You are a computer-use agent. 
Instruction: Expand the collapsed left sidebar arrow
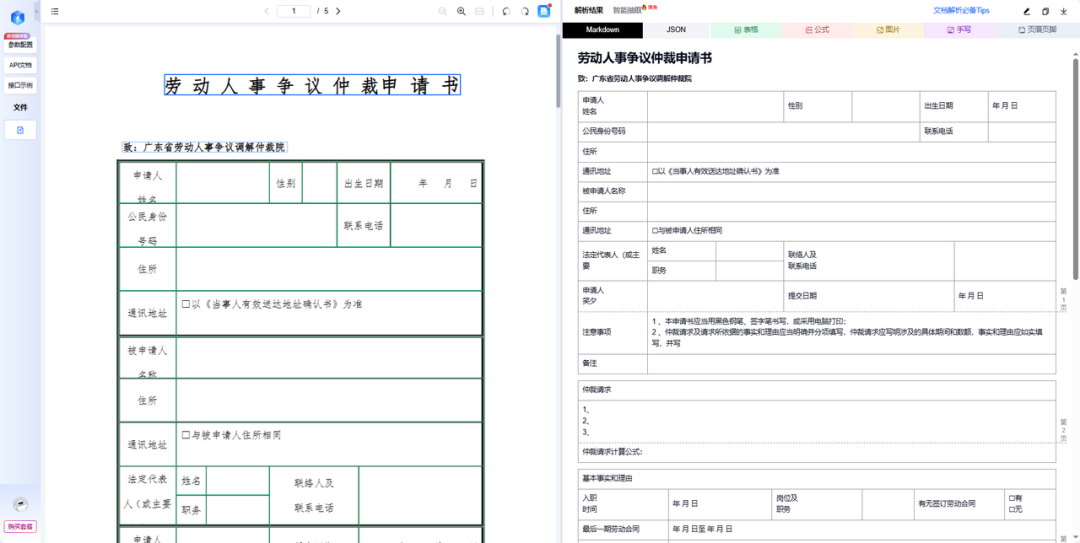(x=37, y=10)
